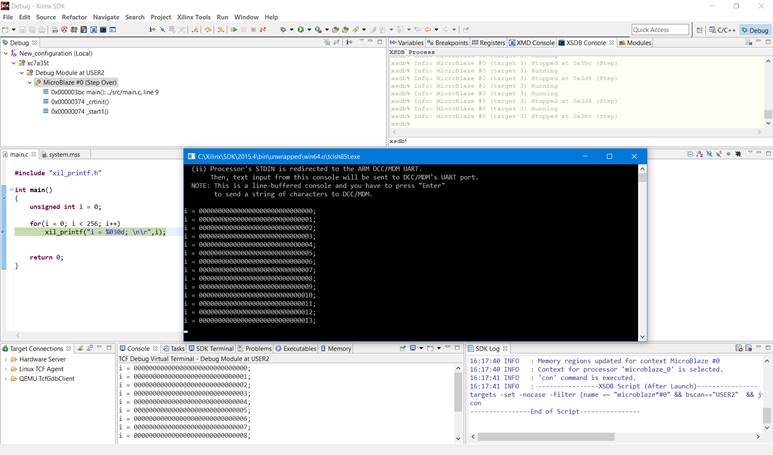Image resolution: width=773 pixels, height=455 pixels.
Task: Open the Xilinx Tools menu
Action: (194, 17)
